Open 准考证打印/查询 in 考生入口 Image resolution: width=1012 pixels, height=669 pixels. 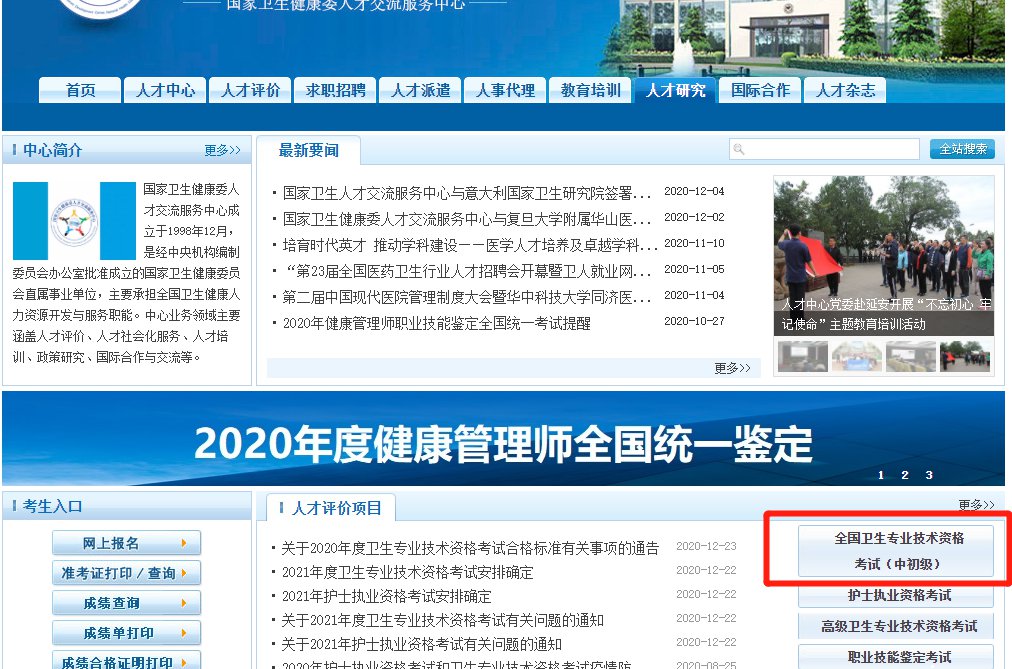[x=126, y=574]
